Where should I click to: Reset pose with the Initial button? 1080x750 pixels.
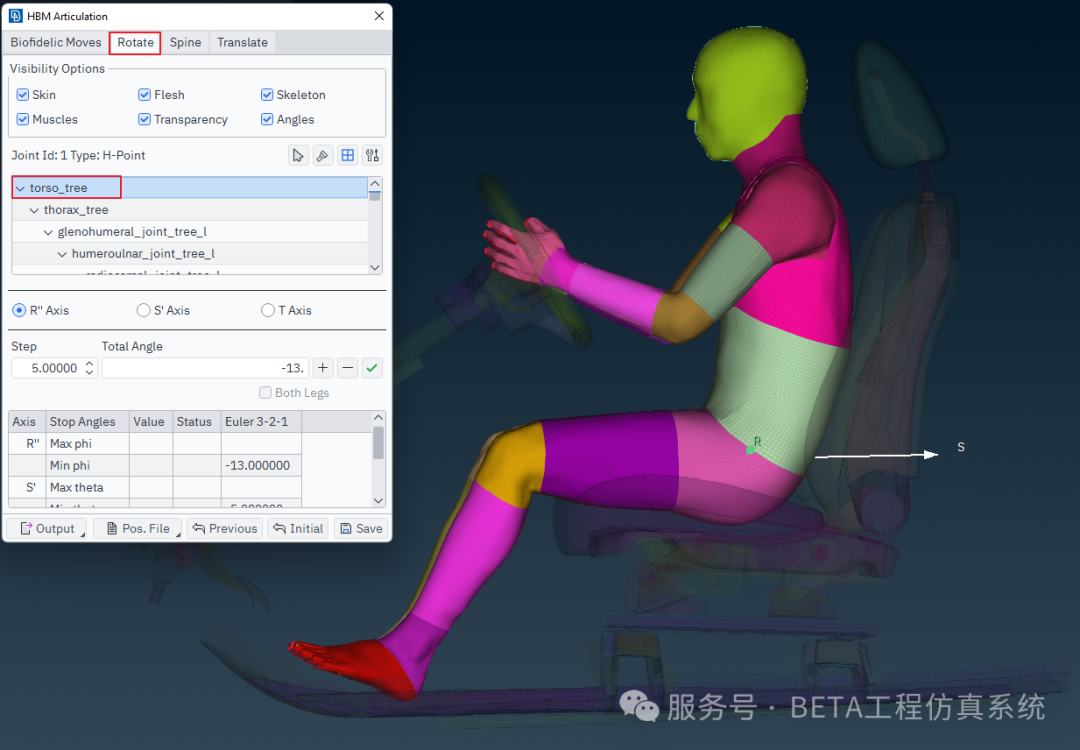298,528
